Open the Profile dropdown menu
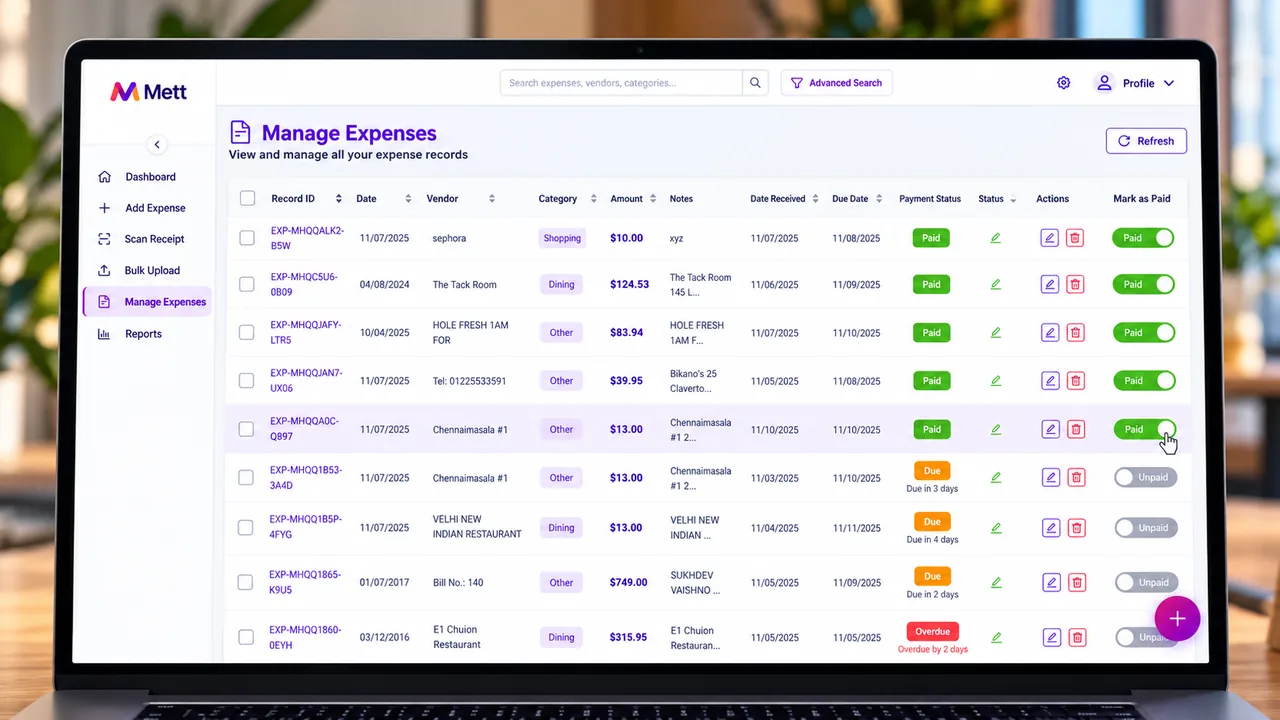The height and width of the screenshot is (720, 1280). pos(1136,83)
